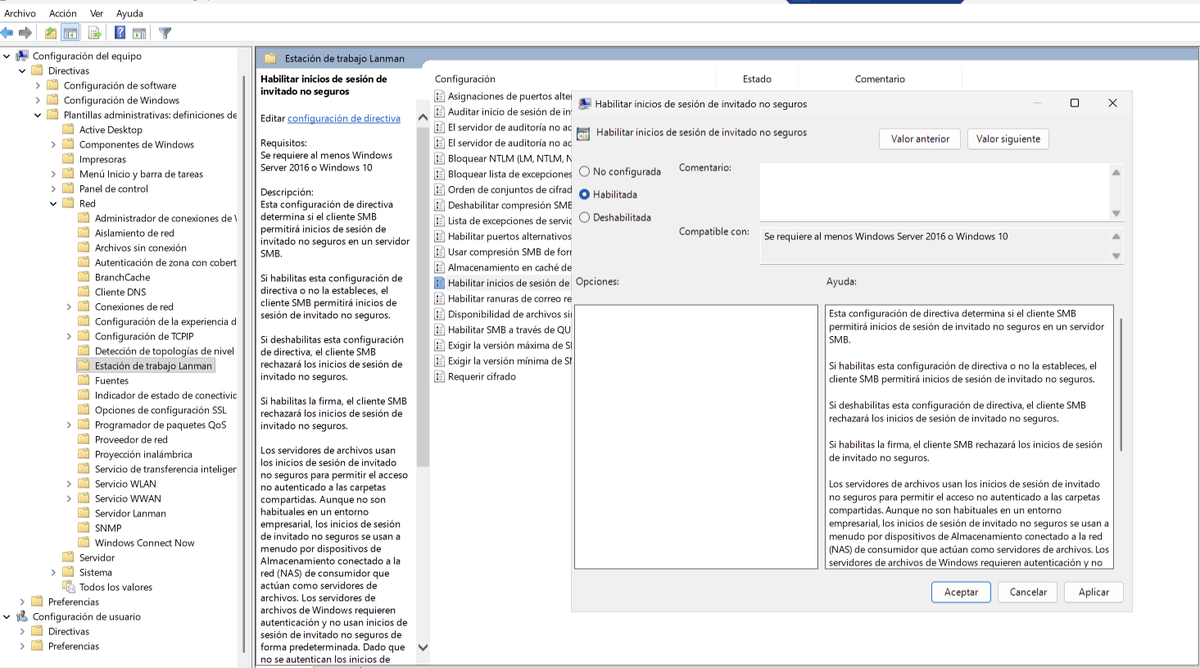Click folder icon in Estación de trabajo Lanman header
Image resolution: width=1200 pixels, height=668 pixels.
[x=268, y=59]
